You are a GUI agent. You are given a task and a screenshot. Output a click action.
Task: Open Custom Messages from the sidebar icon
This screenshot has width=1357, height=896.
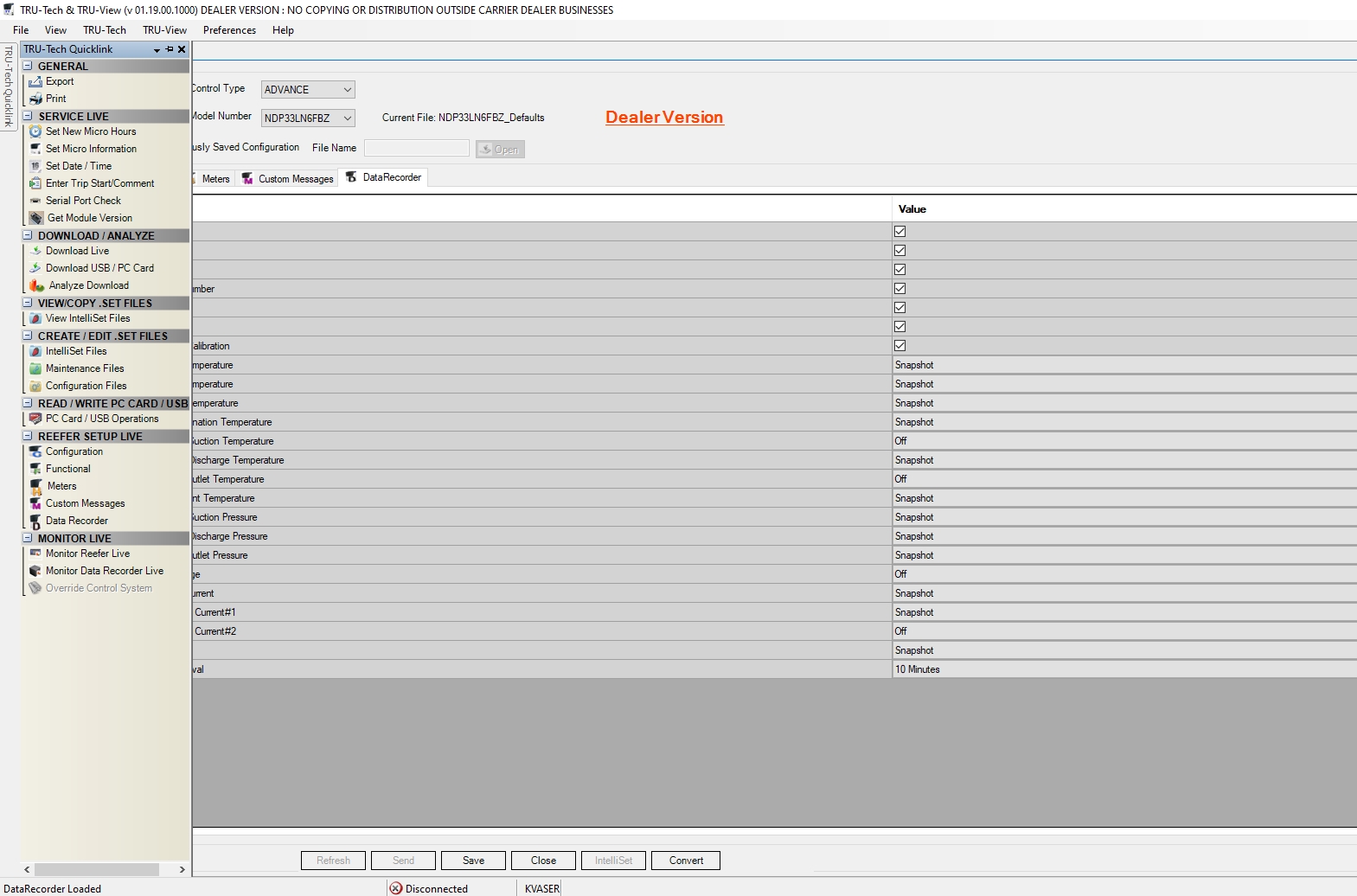point(35,503)
